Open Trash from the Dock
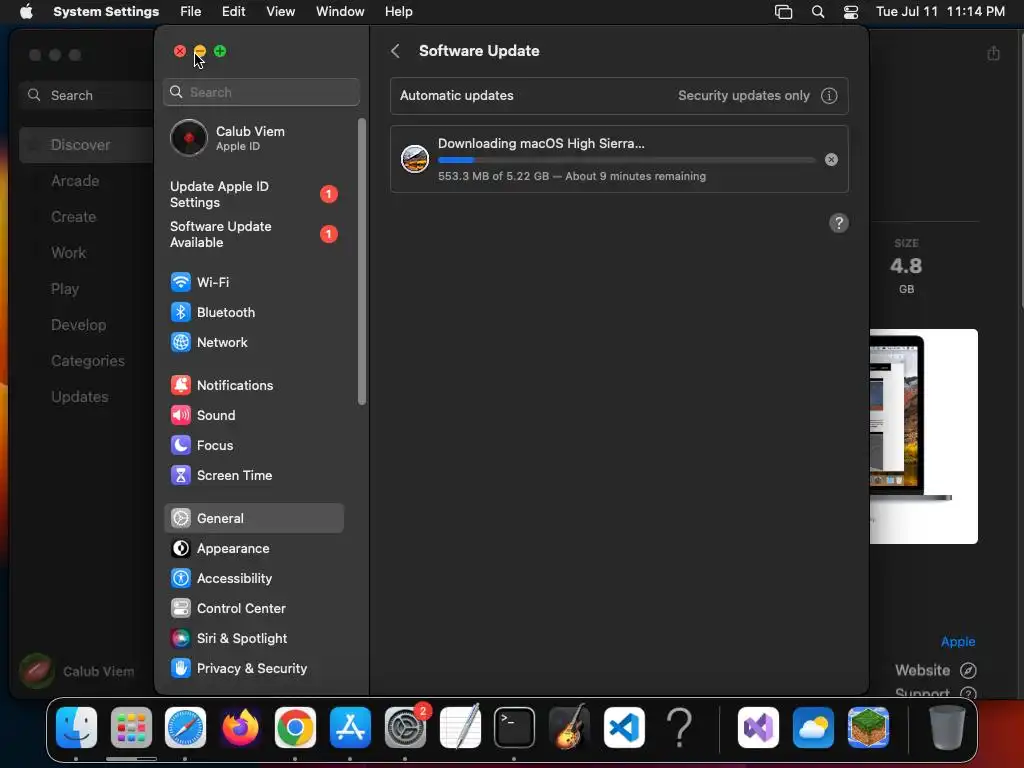 coord(947,728)
